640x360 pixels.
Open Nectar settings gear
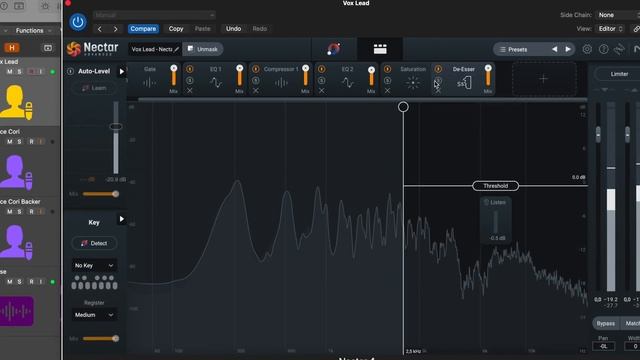(587, 49)
